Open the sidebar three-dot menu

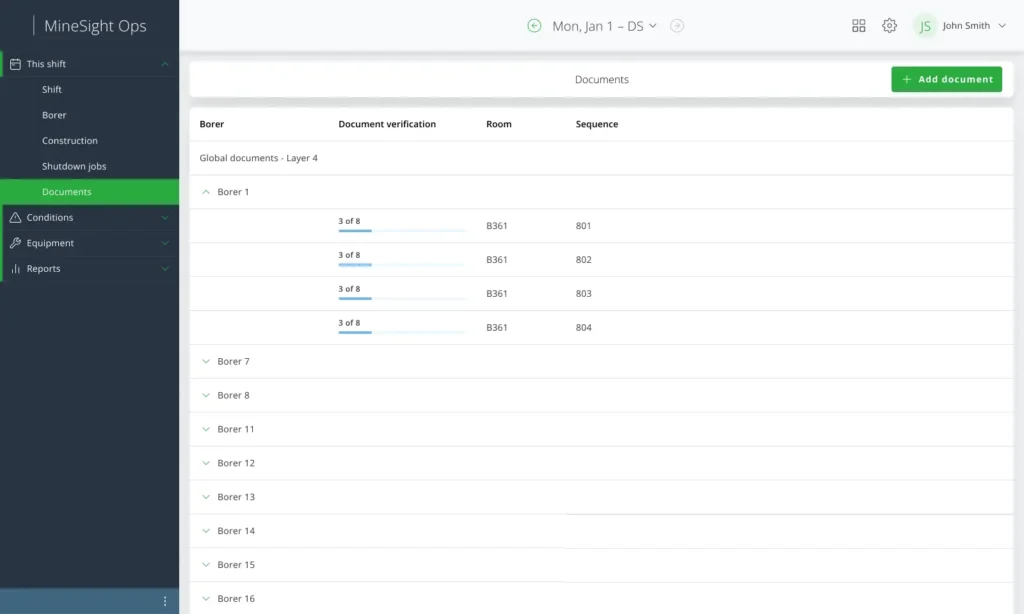(x=165, y=601)
